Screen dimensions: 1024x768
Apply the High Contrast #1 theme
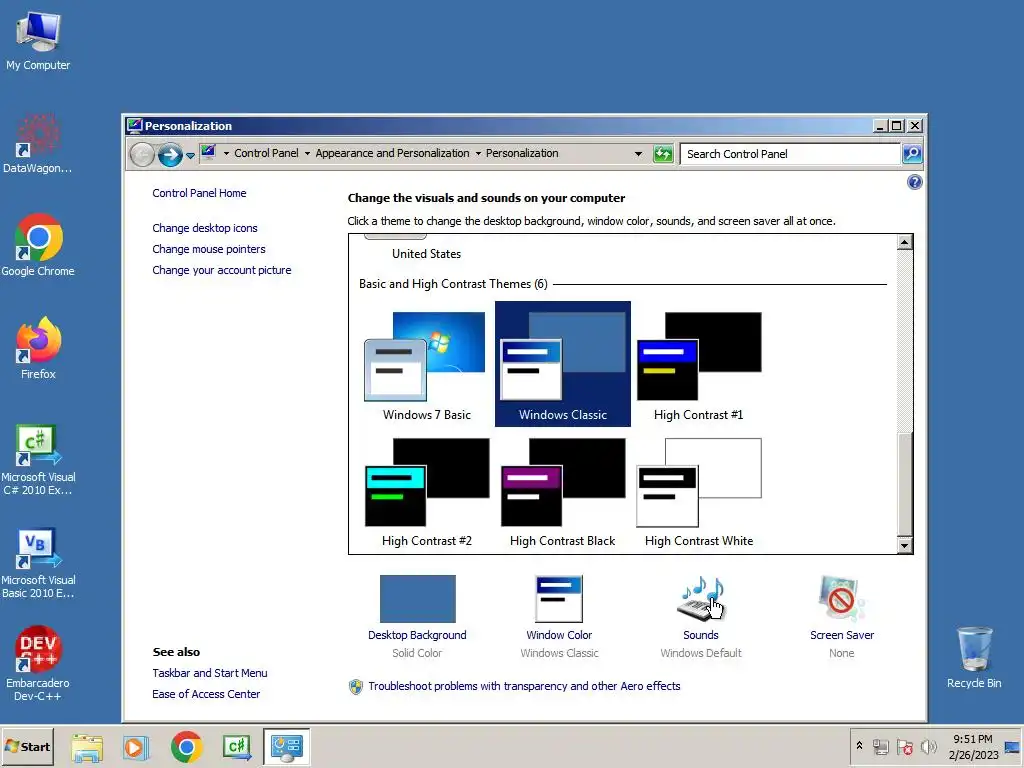[x=698, y=366]
